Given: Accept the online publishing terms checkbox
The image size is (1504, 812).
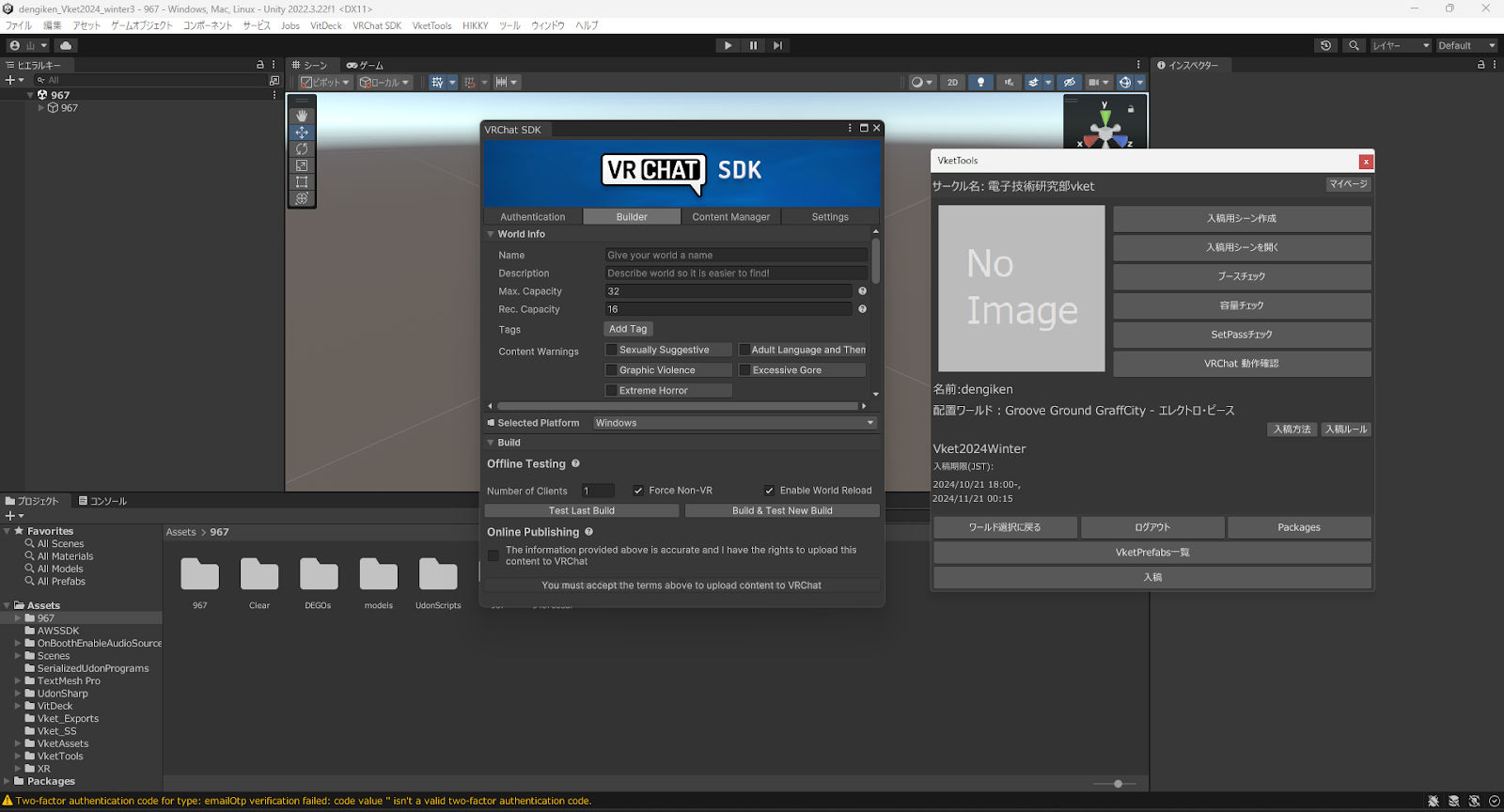Looking at the screenshot, I should (493, 555).
